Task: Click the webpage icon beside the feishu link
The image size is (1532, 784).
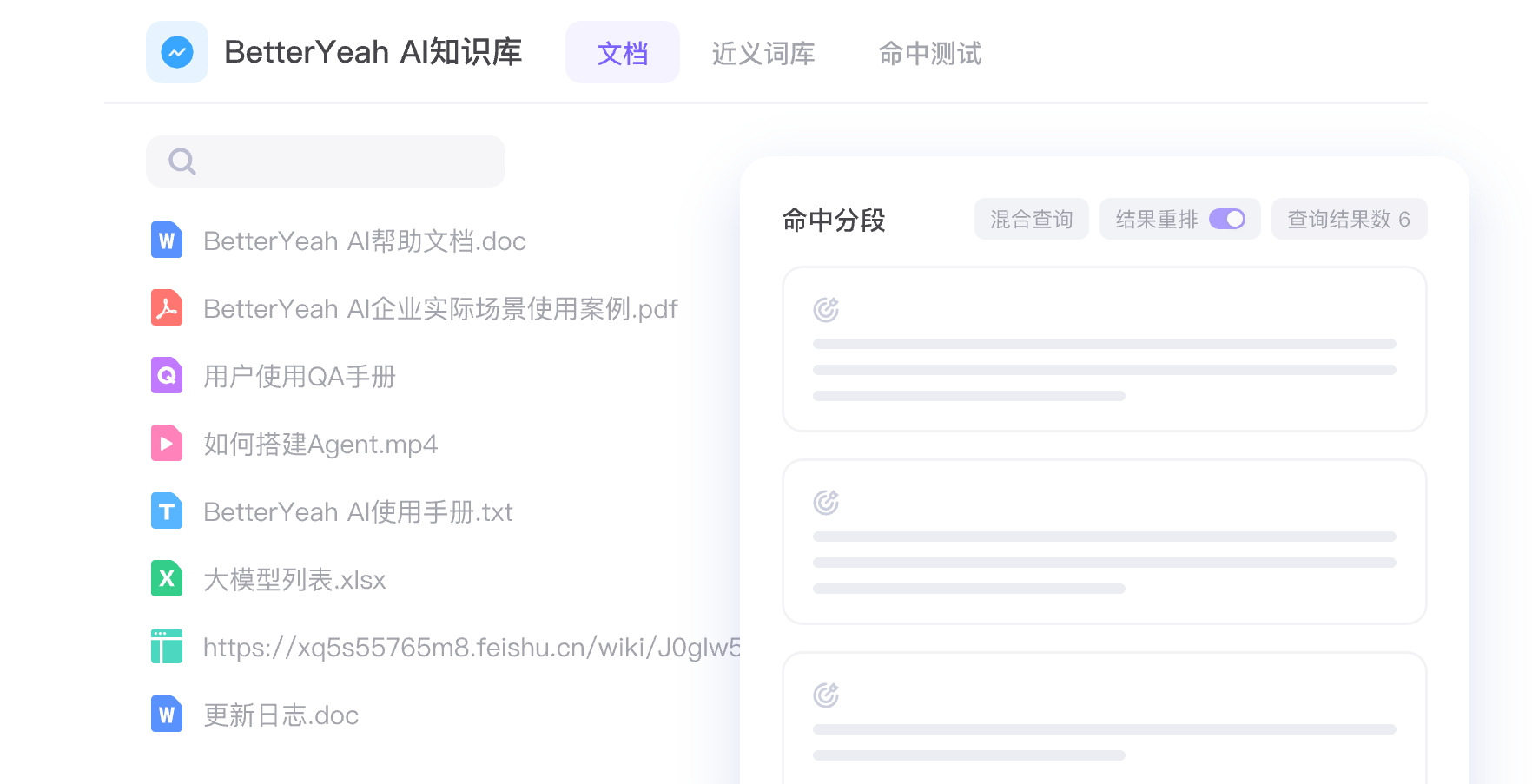Action: point(167,647)
